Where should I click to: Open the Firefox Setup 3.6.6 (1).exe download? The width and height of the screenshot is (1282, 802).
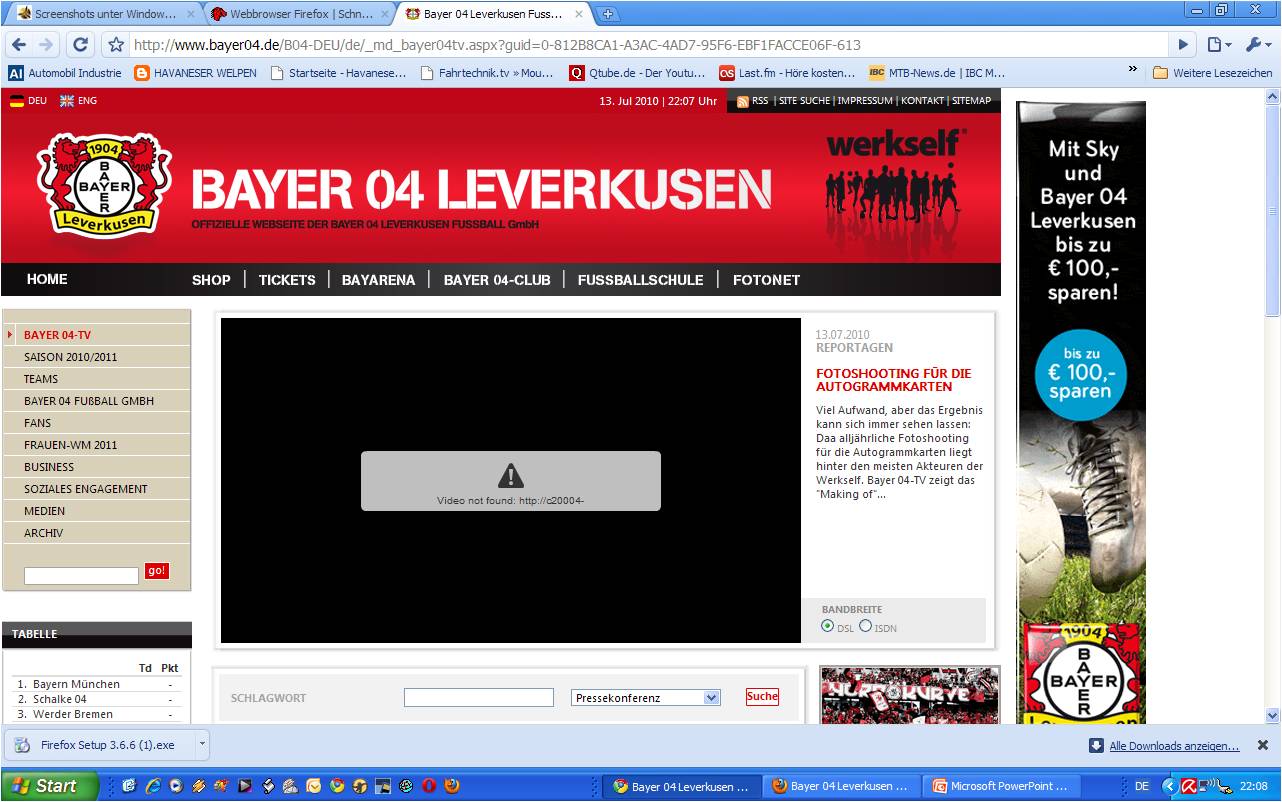coord(100,745)
